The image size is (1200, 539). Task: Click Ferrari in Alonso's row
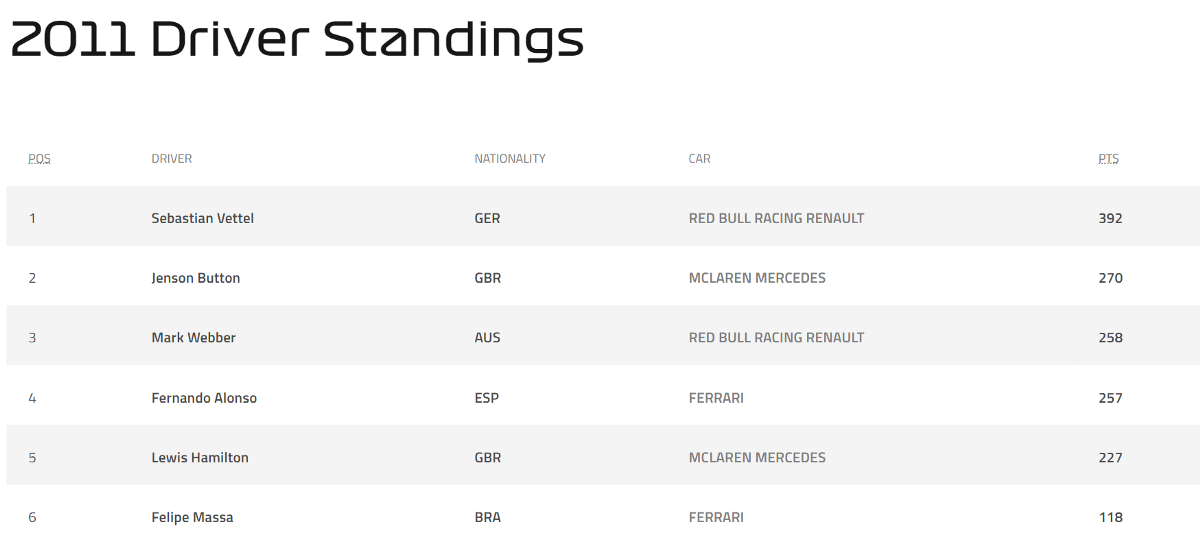pos(716,398)
